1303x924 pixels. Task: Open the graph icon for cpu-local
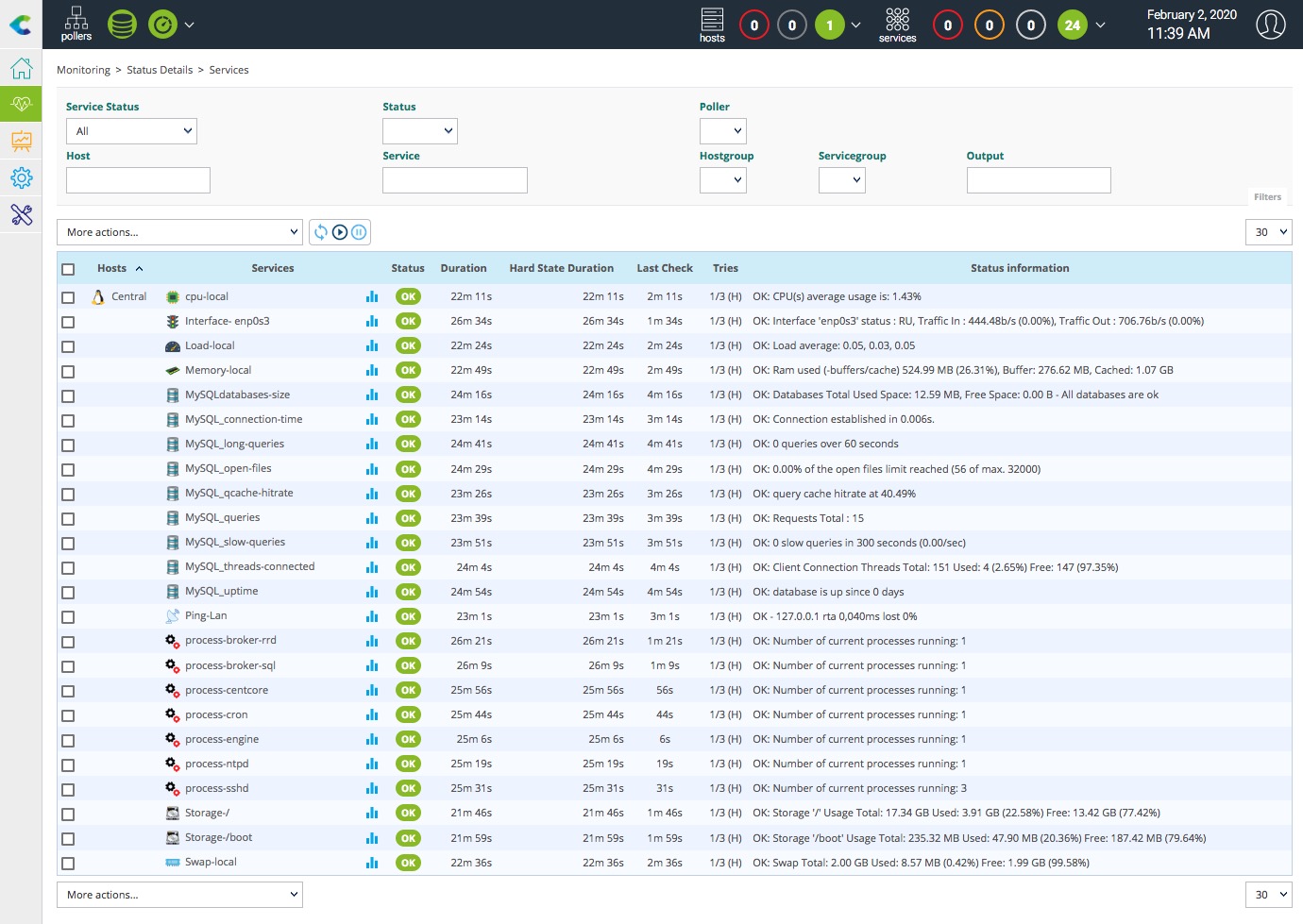coord(372,296)
